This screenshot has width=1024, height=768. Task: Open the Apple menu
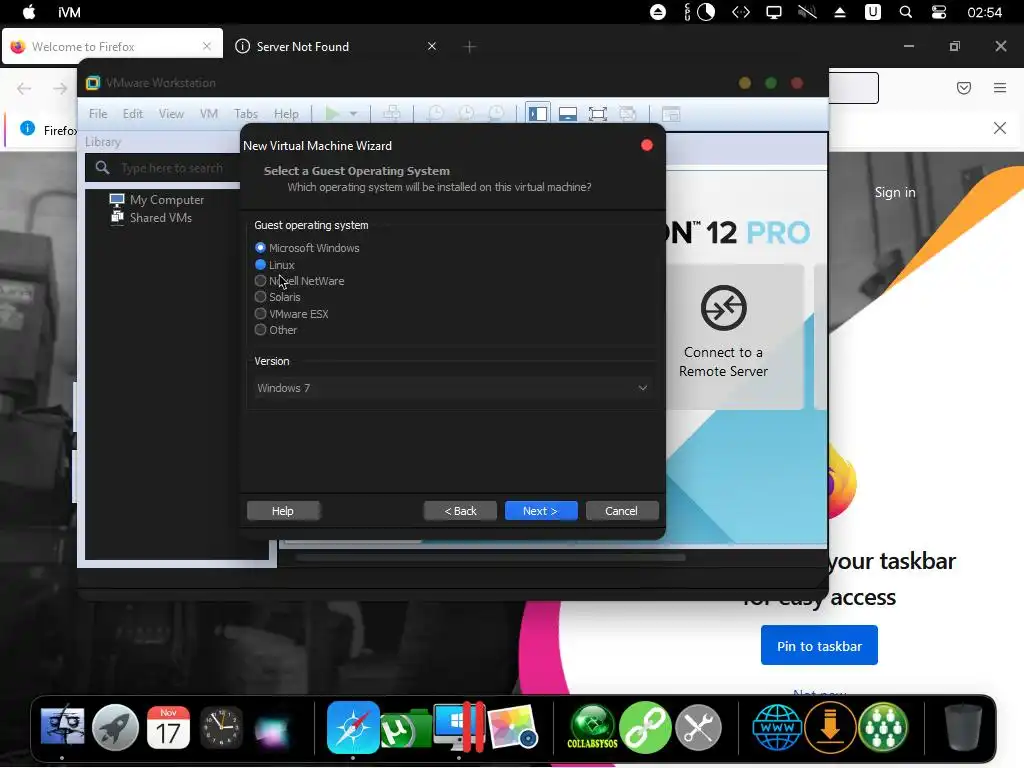[29, 12]
